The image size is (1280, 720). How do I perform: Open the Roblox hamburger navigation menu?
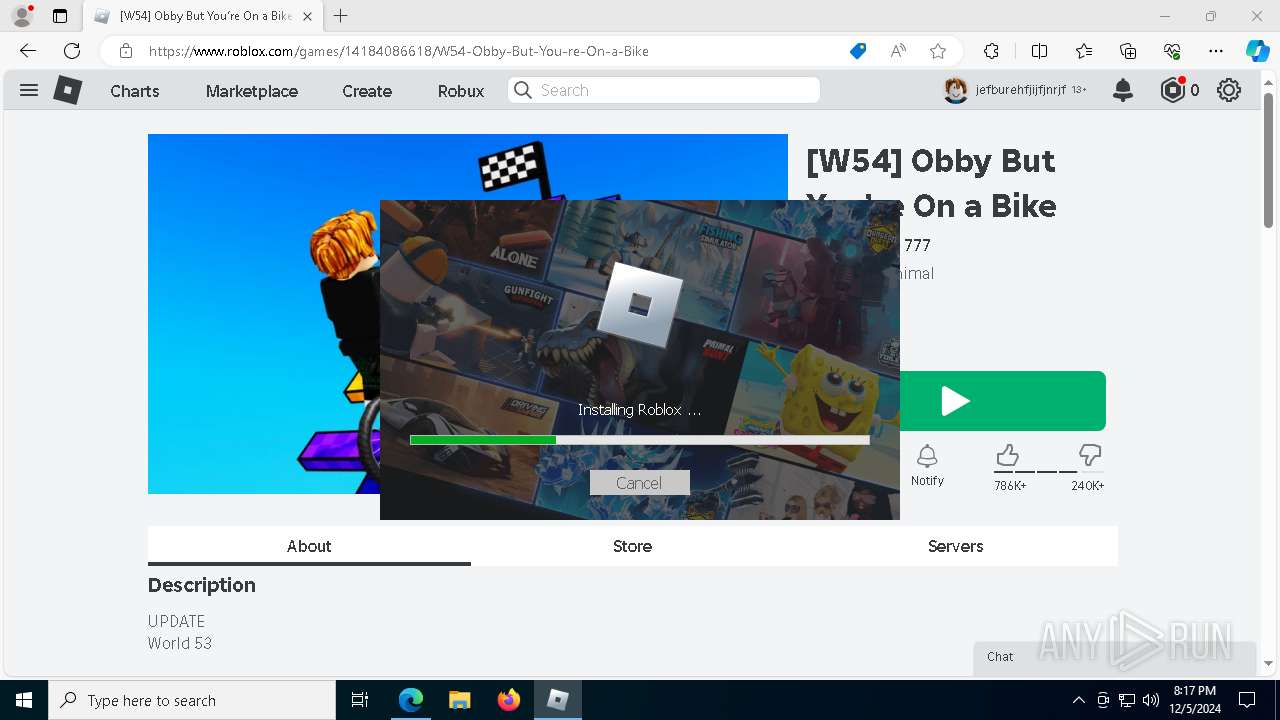pyautogui.click(x=29, y=91)
